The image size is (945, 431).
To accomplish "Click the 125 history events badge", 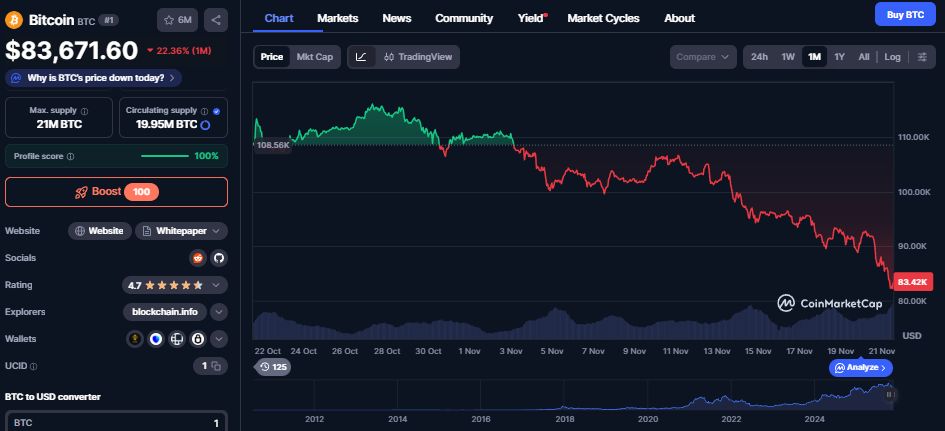I will click(274, 367).
